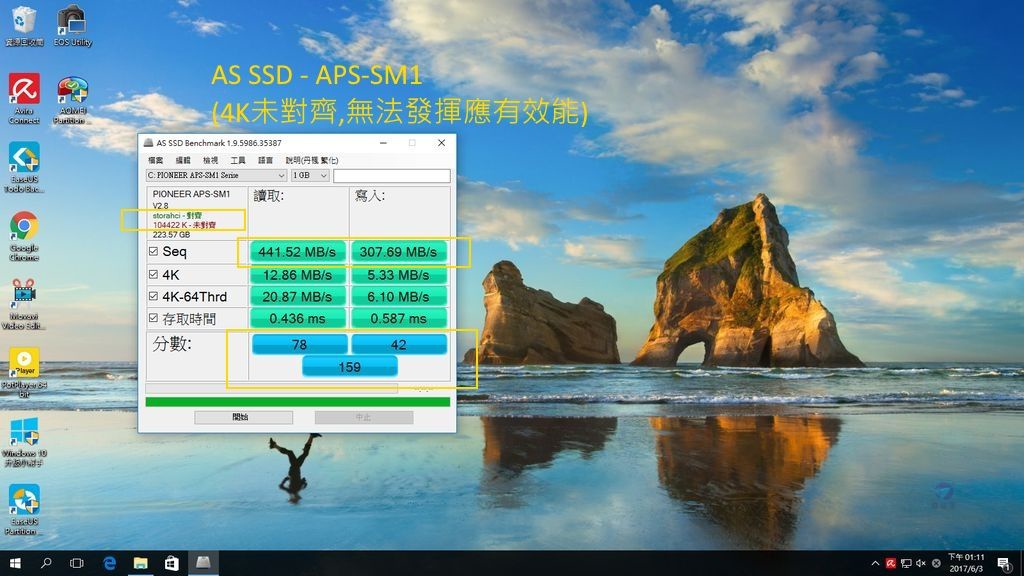Click the 4K write value 5.33 MB/s
This screenshot has width=1024, height=576.
coord(398,275)
